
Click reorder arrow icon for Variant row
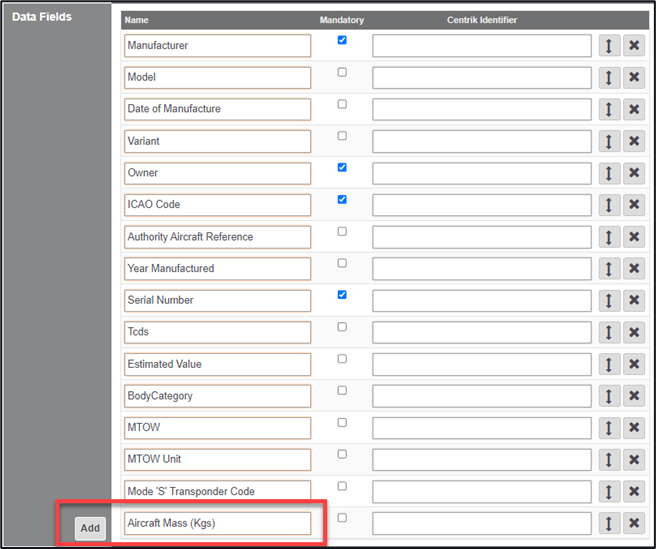[609, 142]
